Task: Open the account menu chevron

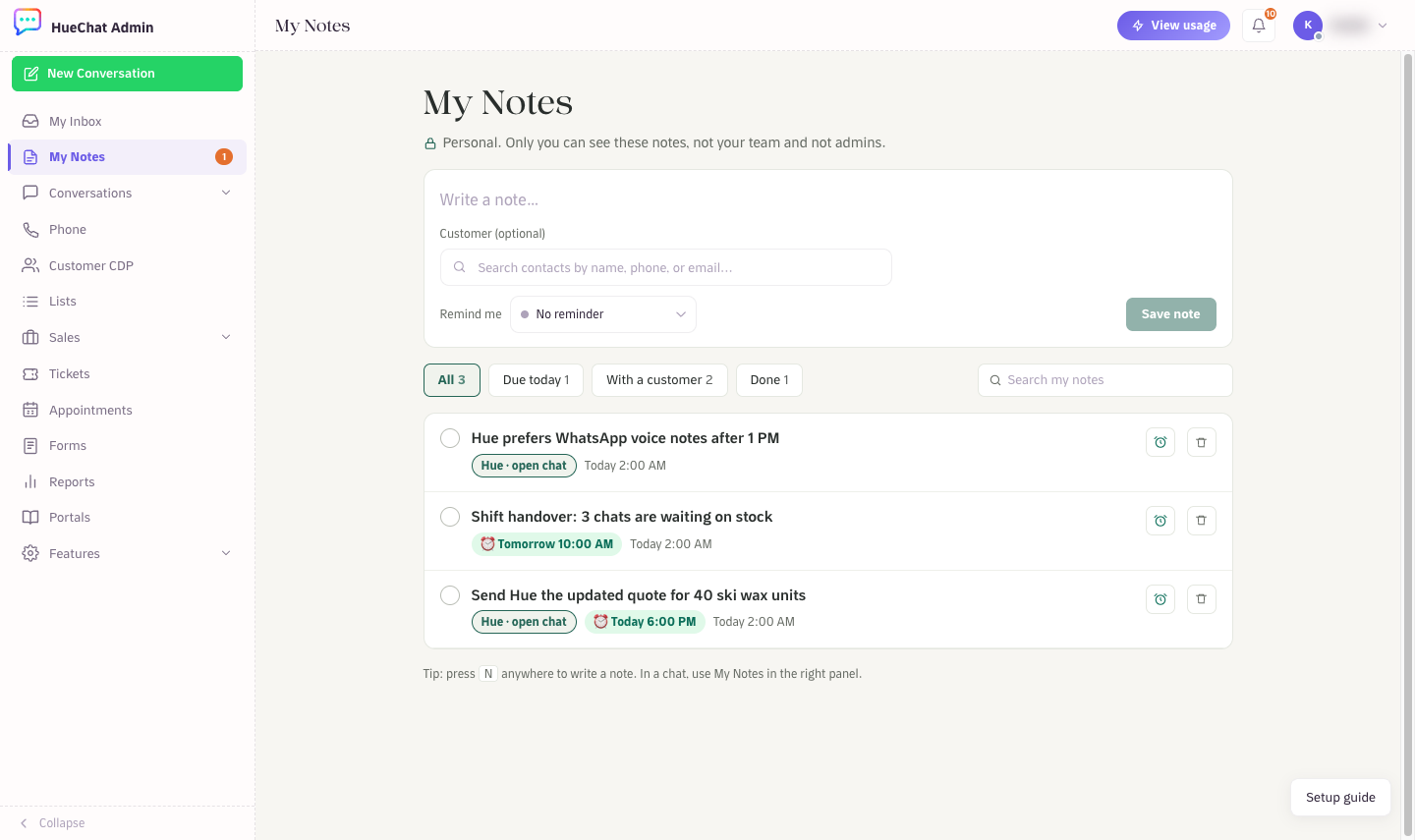Action: (1383, 26)
